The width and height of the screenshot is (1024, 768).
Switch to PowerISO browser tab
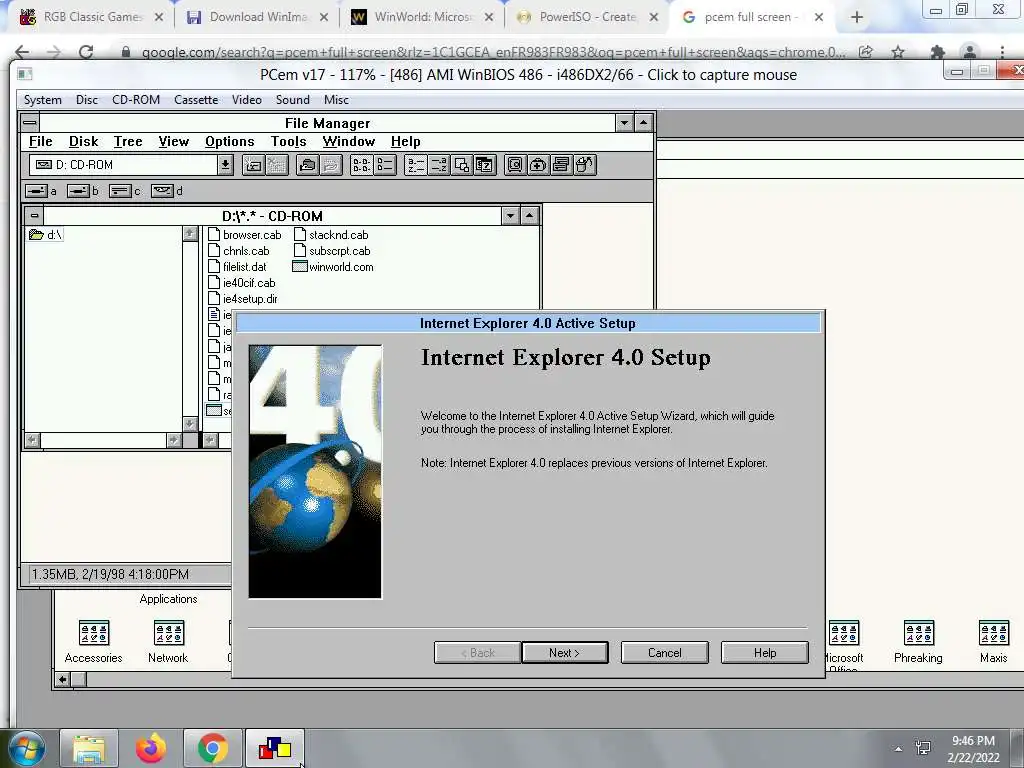[586, 17]
